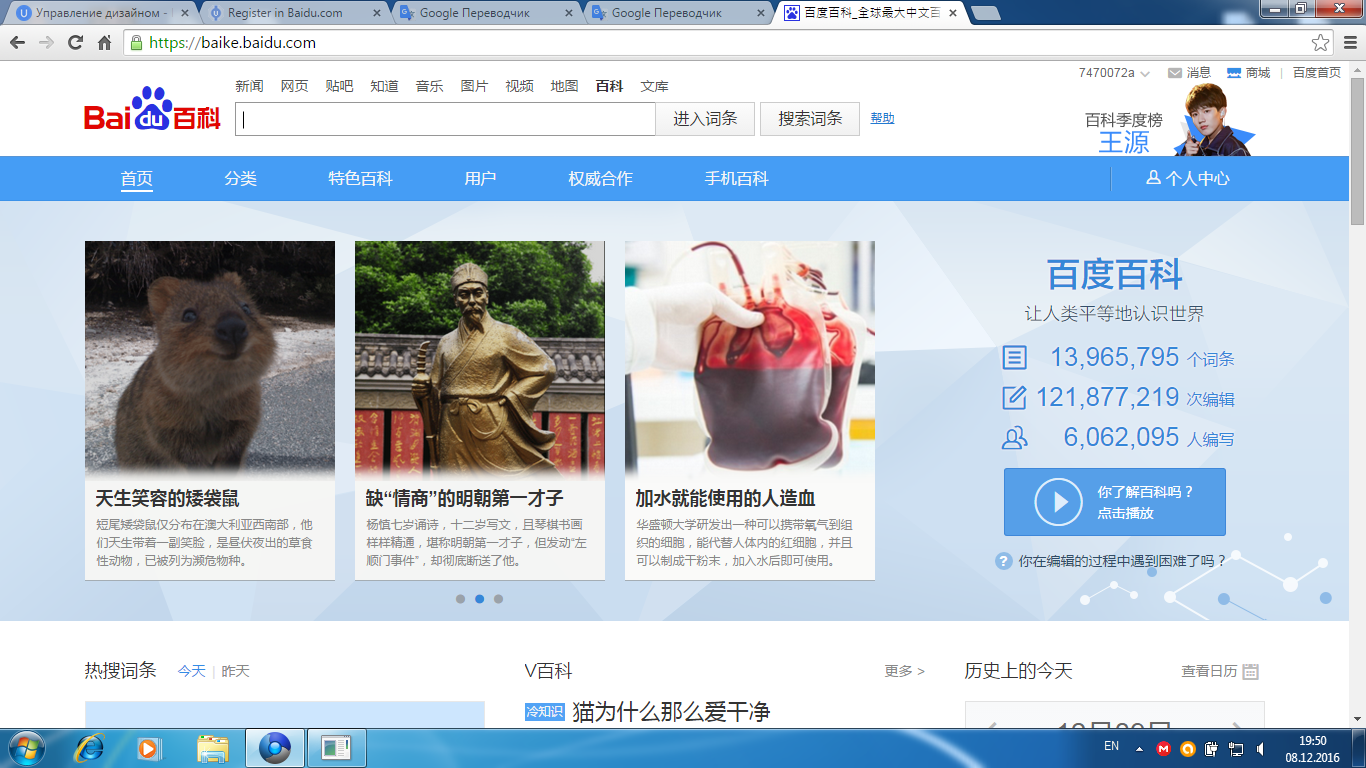Open the 贴吧 link in top bar
1366x768 pixels.
pyautogui.click(x=339, y=86)
